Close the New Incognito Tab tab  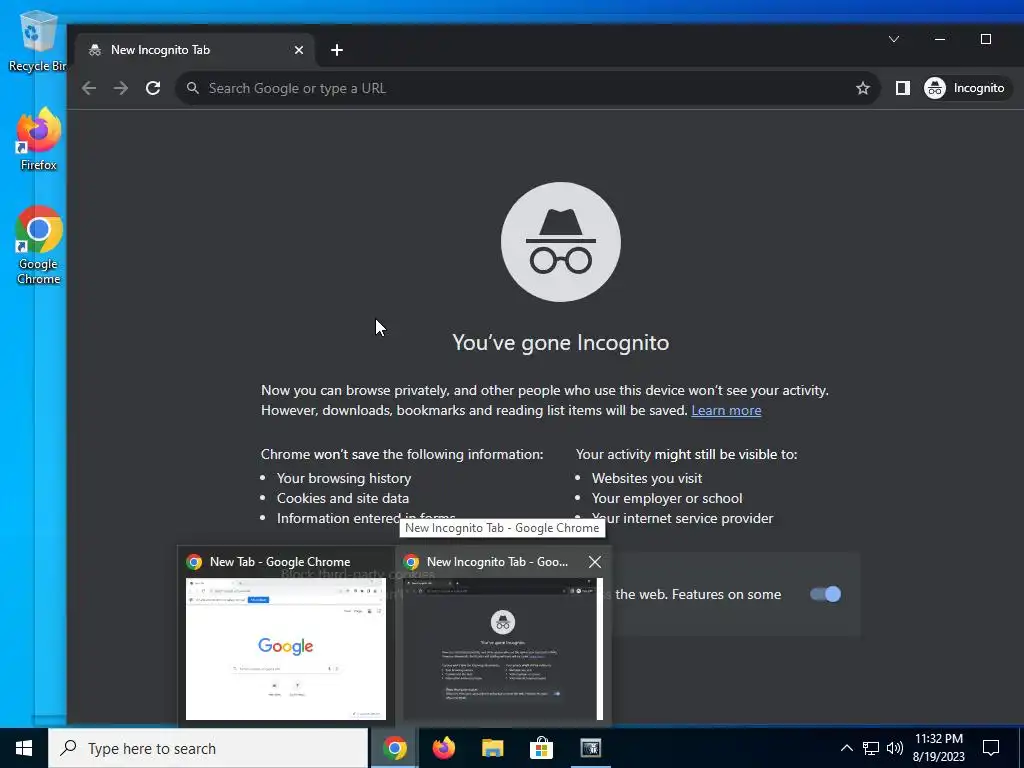tap(298, 50)
